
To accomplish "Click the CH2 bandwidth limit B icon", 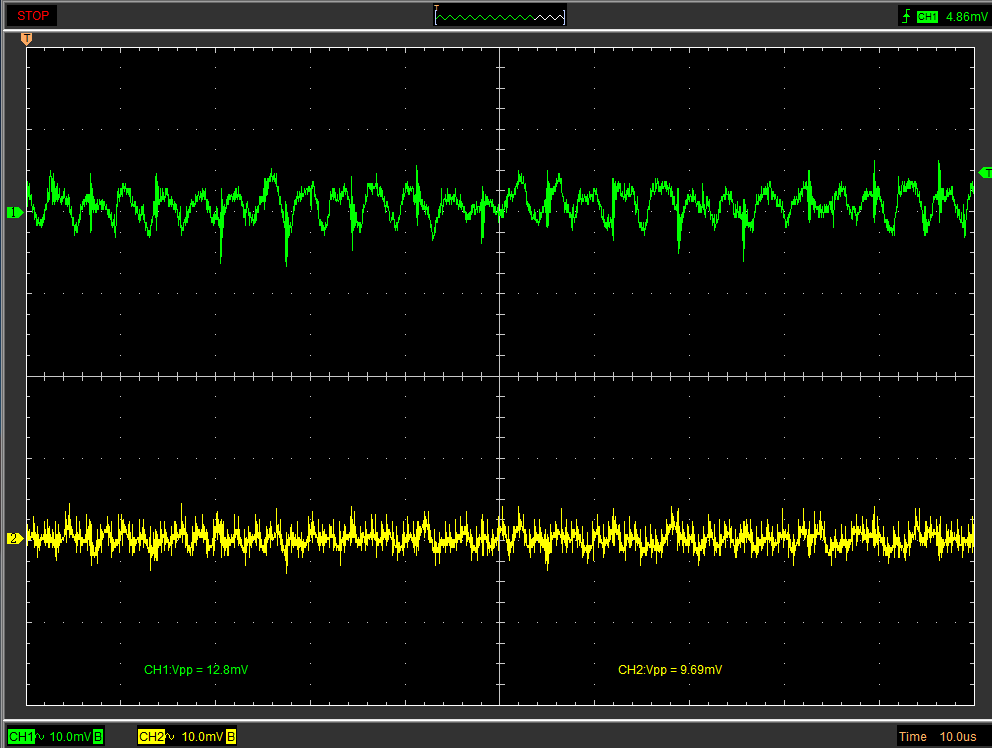I will tap(231, 737).
